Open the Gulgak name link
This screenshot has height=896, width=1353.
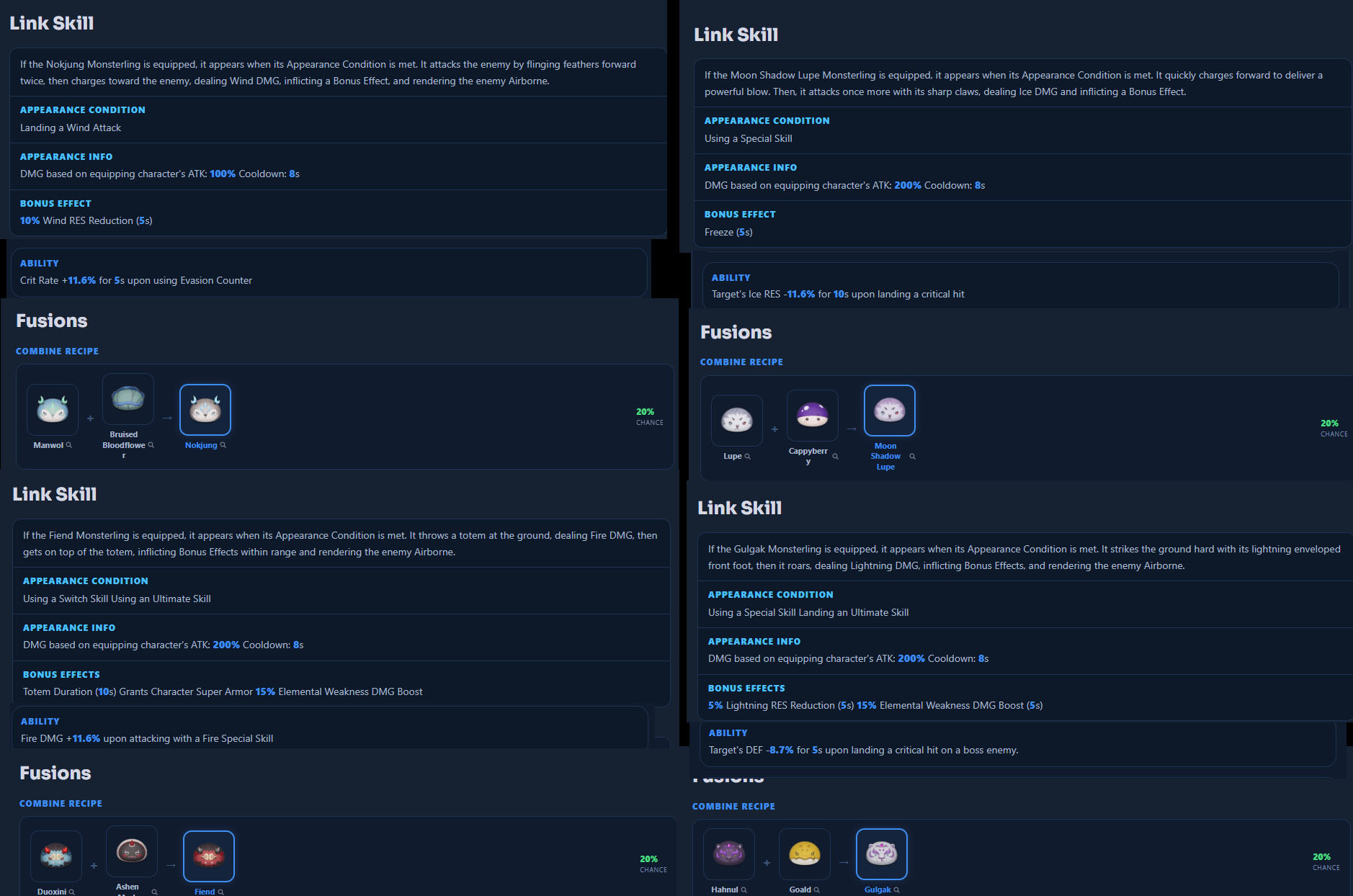[878, 890]
